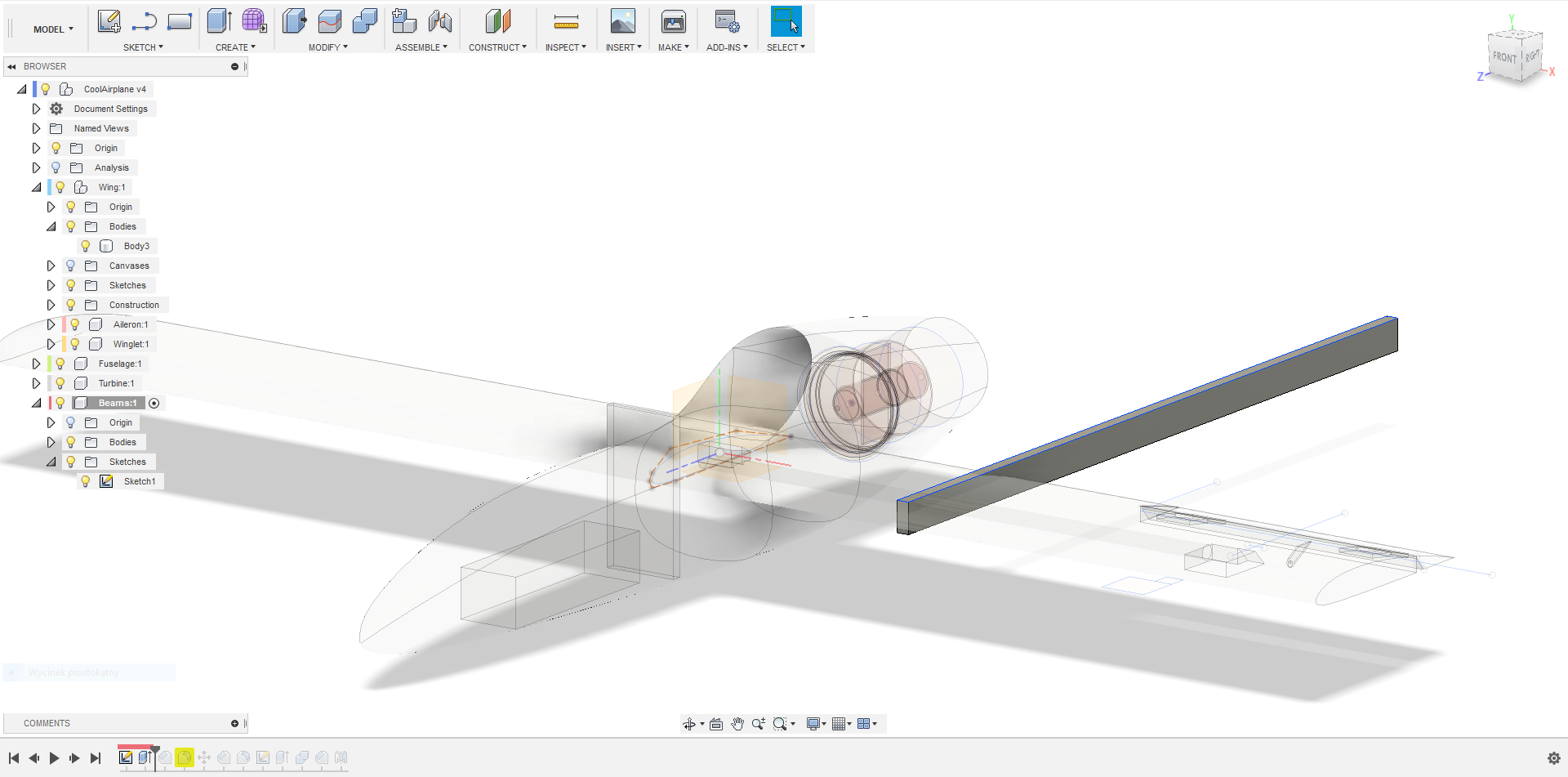Play the timeline
The height and width of the screenshot is (777, 1568).
point(54,758)
